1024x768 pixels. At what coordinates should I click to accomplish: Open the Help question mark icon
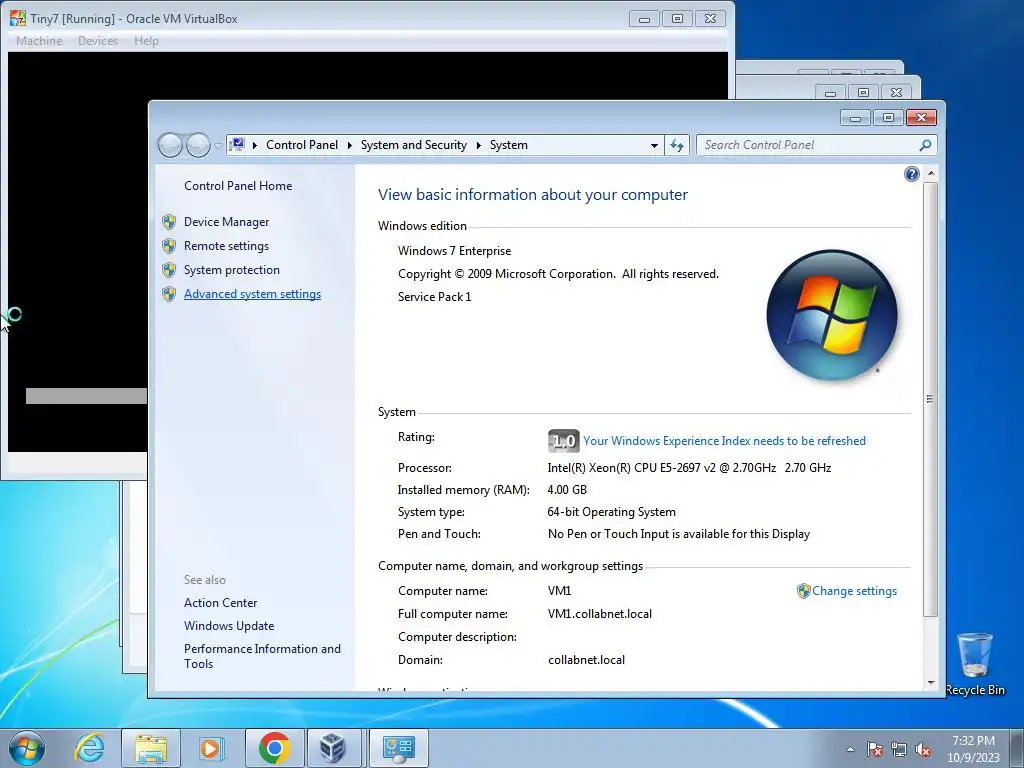click(912, 174)
